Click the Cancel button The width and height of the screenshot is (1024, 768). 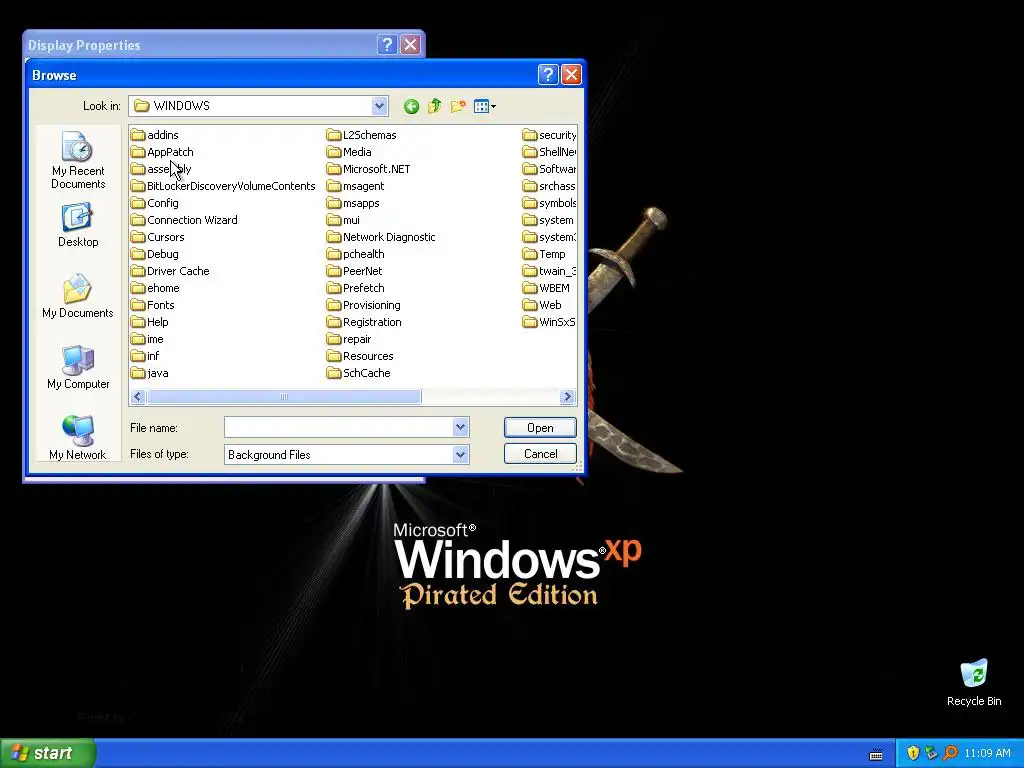coord(540,454)
